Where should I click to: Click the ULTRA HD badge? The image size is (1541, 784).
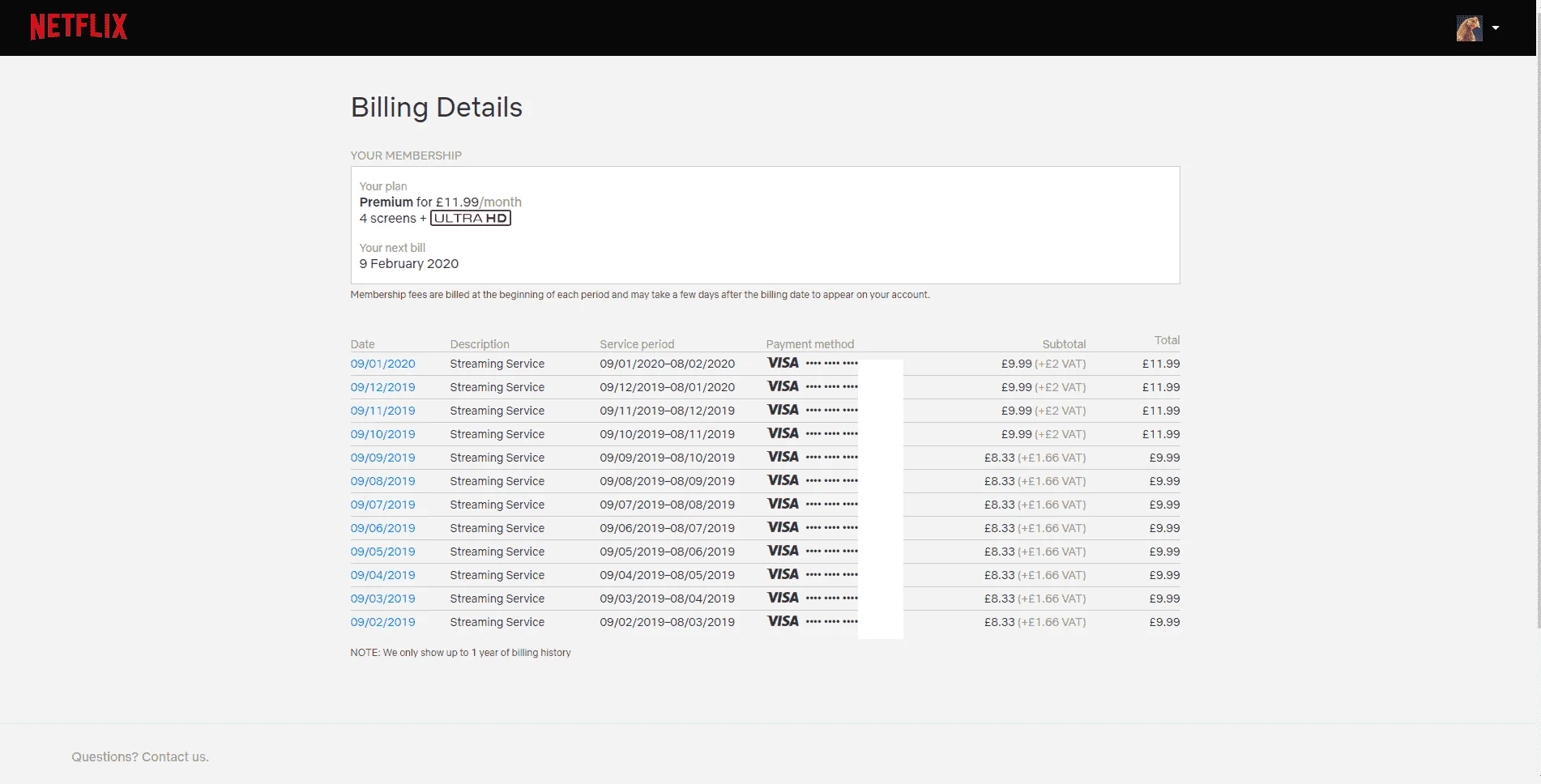coord(471,218)
